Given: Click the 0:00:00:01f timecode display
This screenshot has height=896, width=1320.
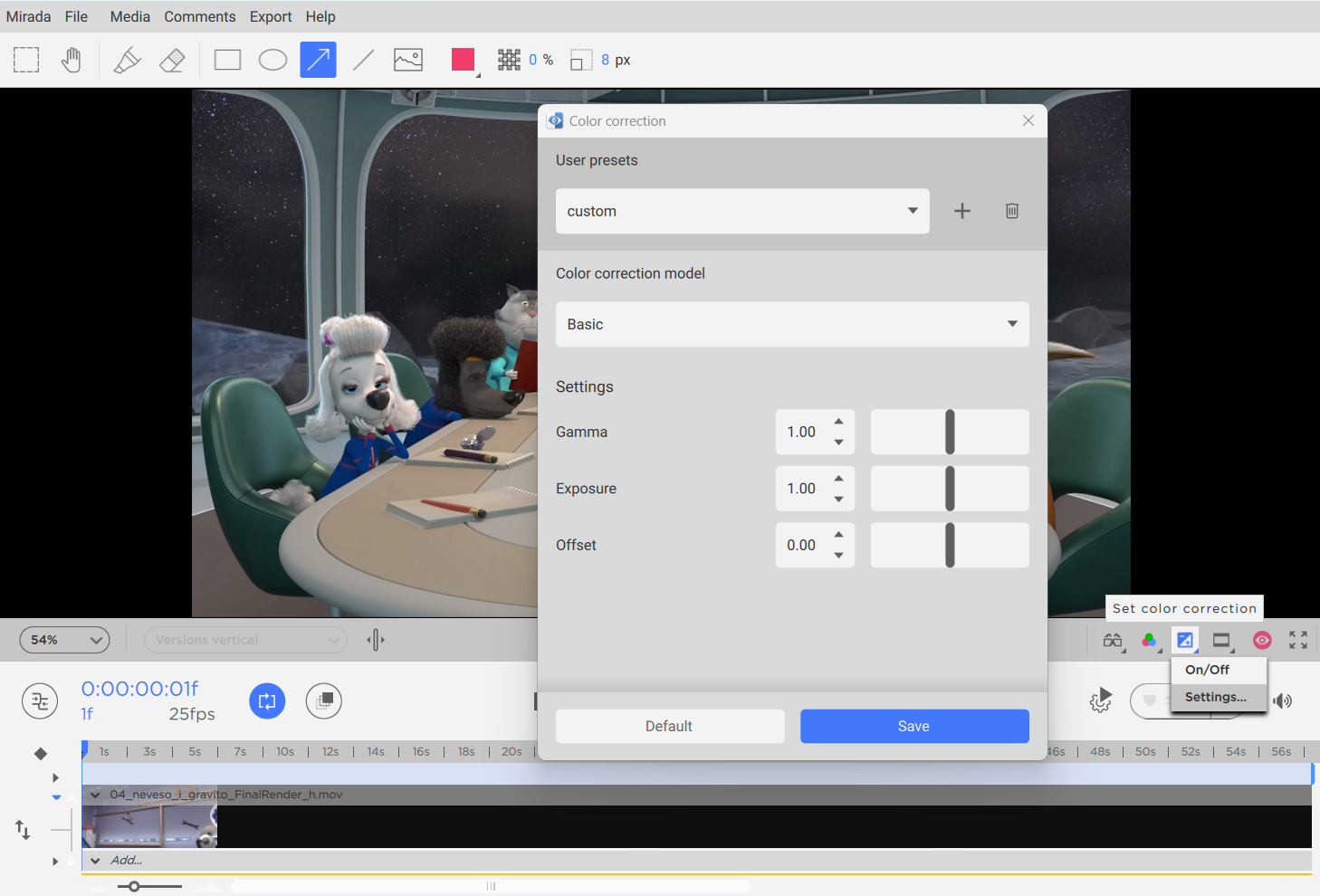Looking at the screenshot, I should [139, 689].
